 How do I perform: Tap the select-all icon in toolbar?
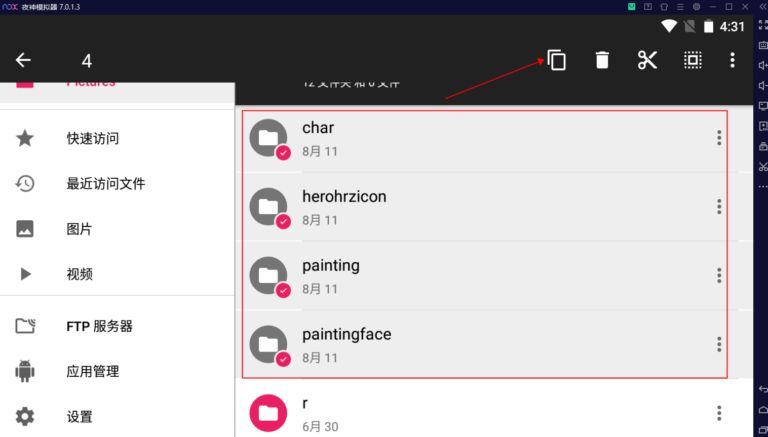coord(693,60)
